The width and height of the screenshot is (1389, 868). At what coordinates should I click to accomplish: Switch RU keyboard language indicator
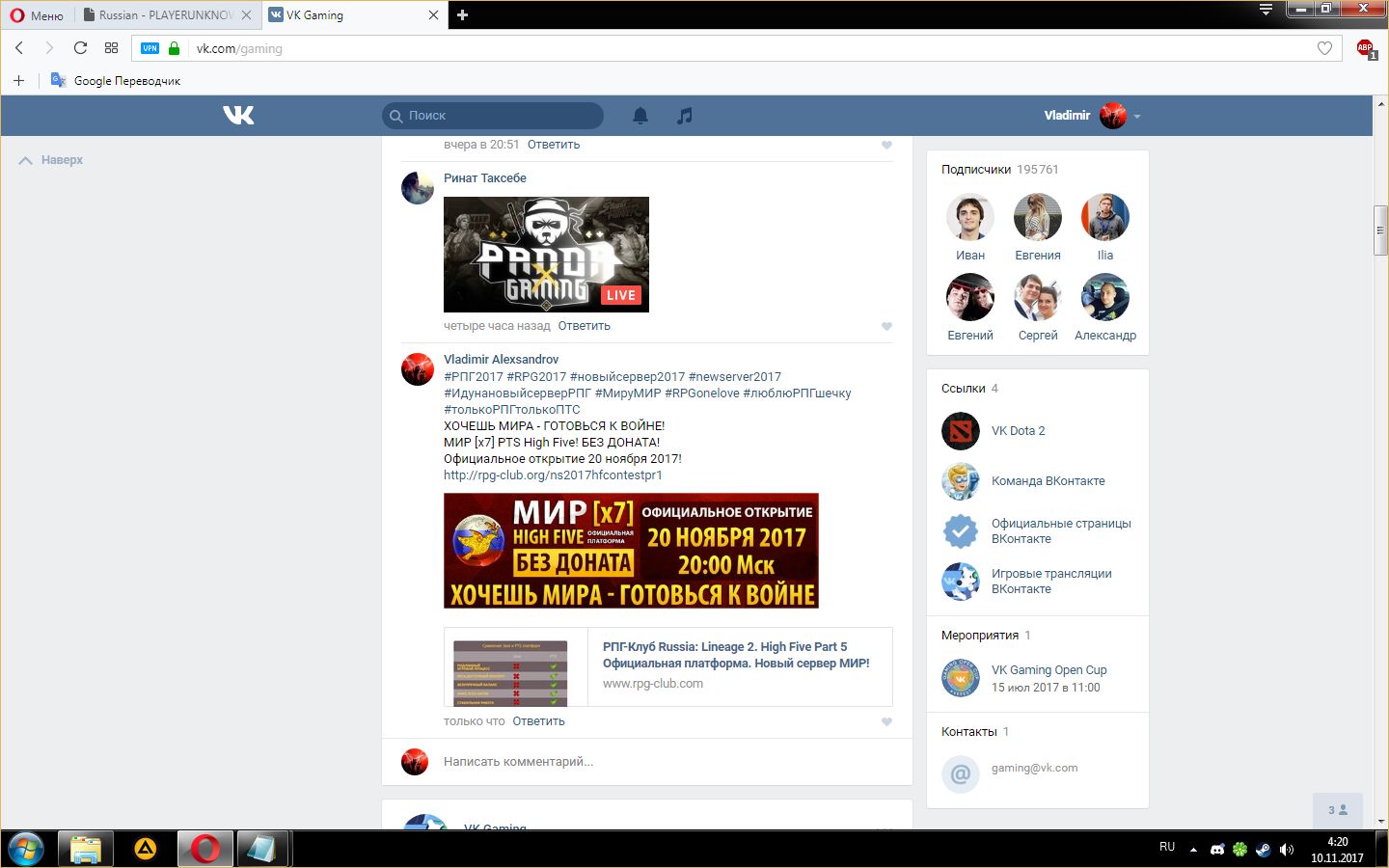(x=1167, y=847)
